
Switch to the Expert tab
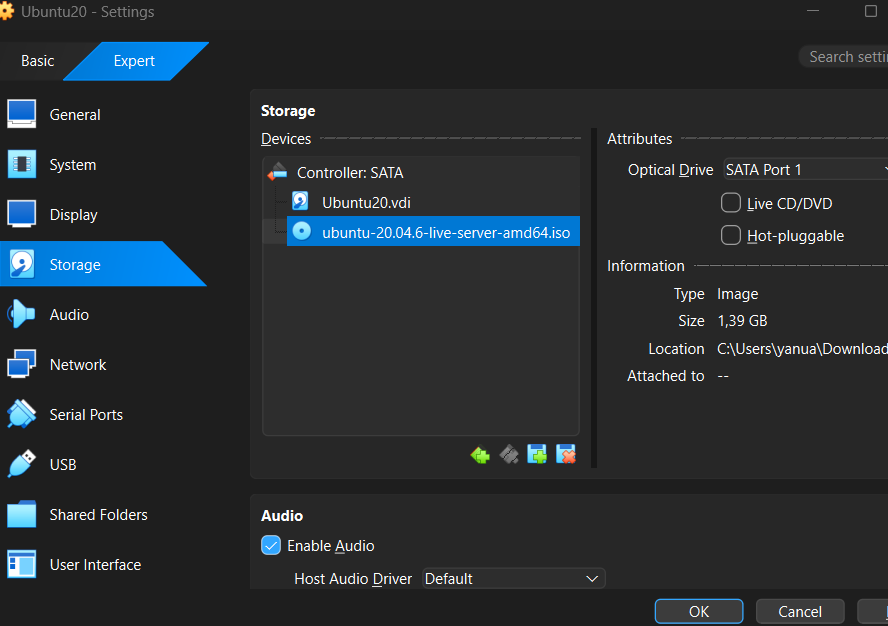tap(134, 61)
